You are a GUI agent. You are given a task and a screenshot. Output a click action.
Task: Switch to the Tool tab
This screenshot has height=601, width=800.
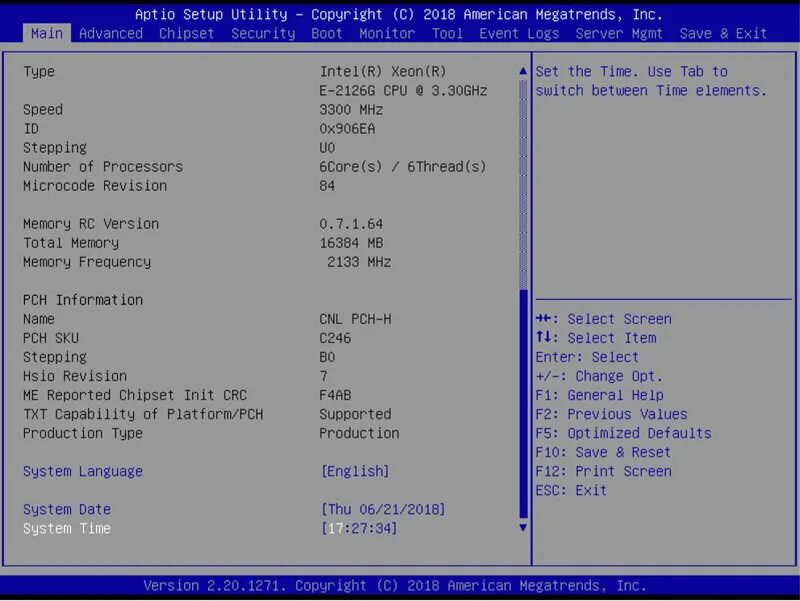click(447, 34)
